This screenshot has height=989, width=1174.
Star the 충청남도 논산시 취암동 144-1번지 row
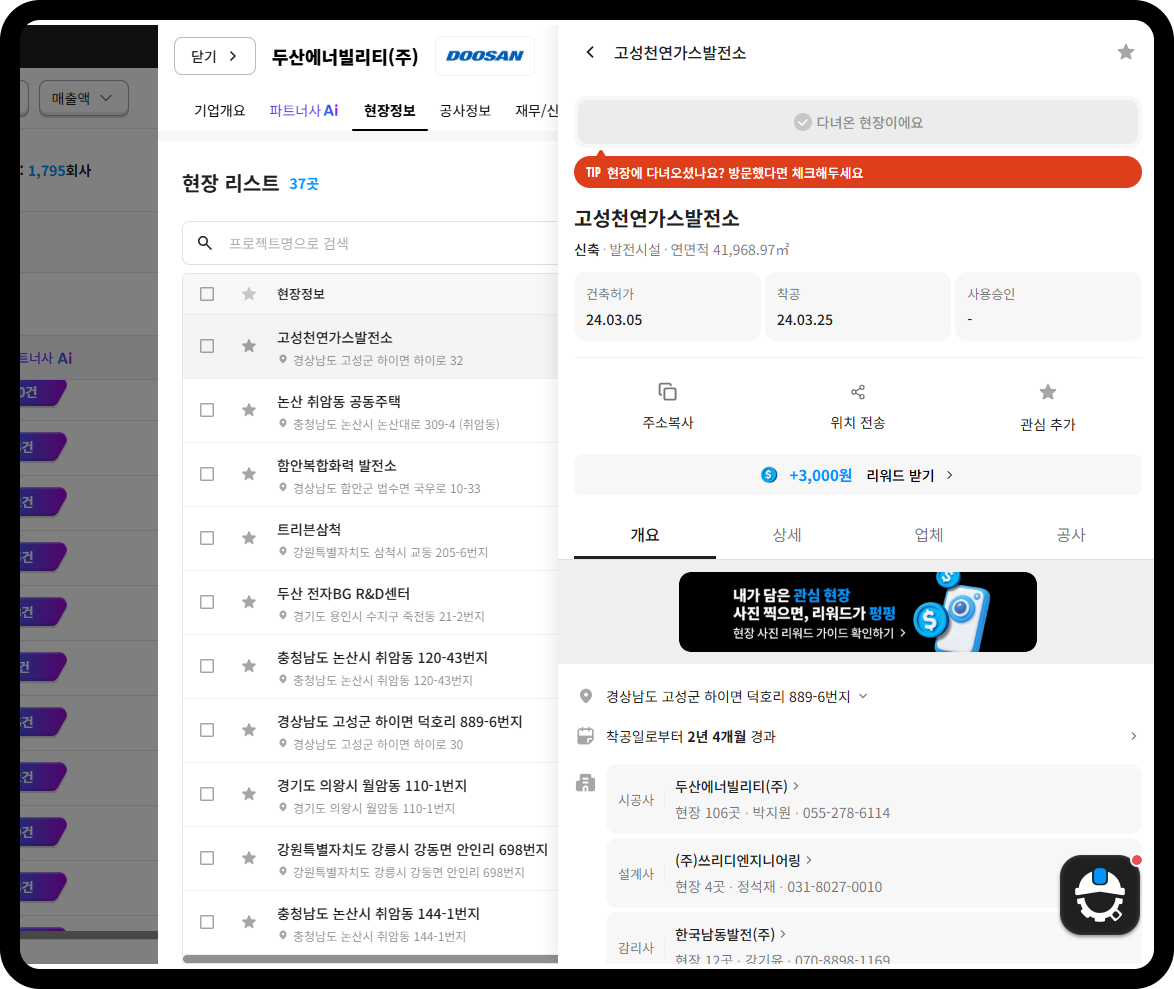click(249, 922)
